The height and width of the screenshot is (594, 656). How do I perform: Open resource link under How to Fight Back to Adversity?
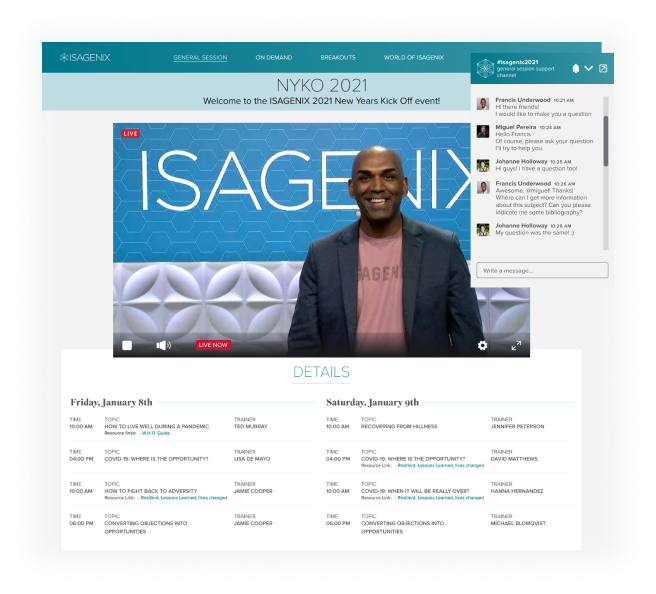[x=182, y=498]
